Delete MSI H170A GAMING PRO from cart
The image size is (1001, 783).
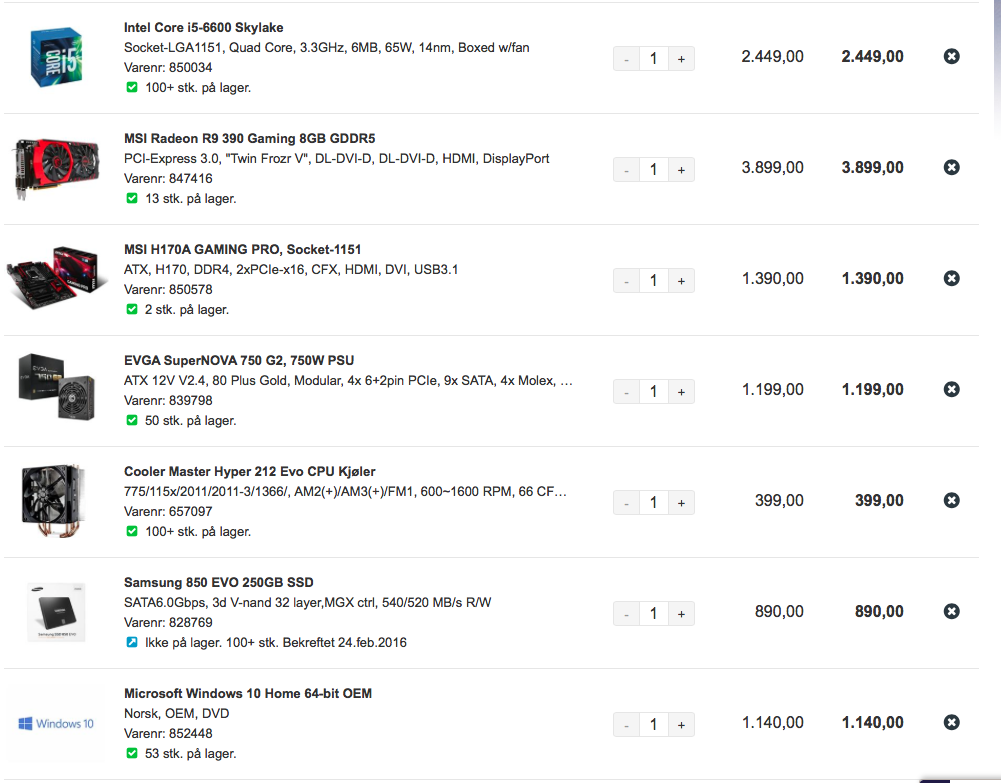(x=951, y=278)
